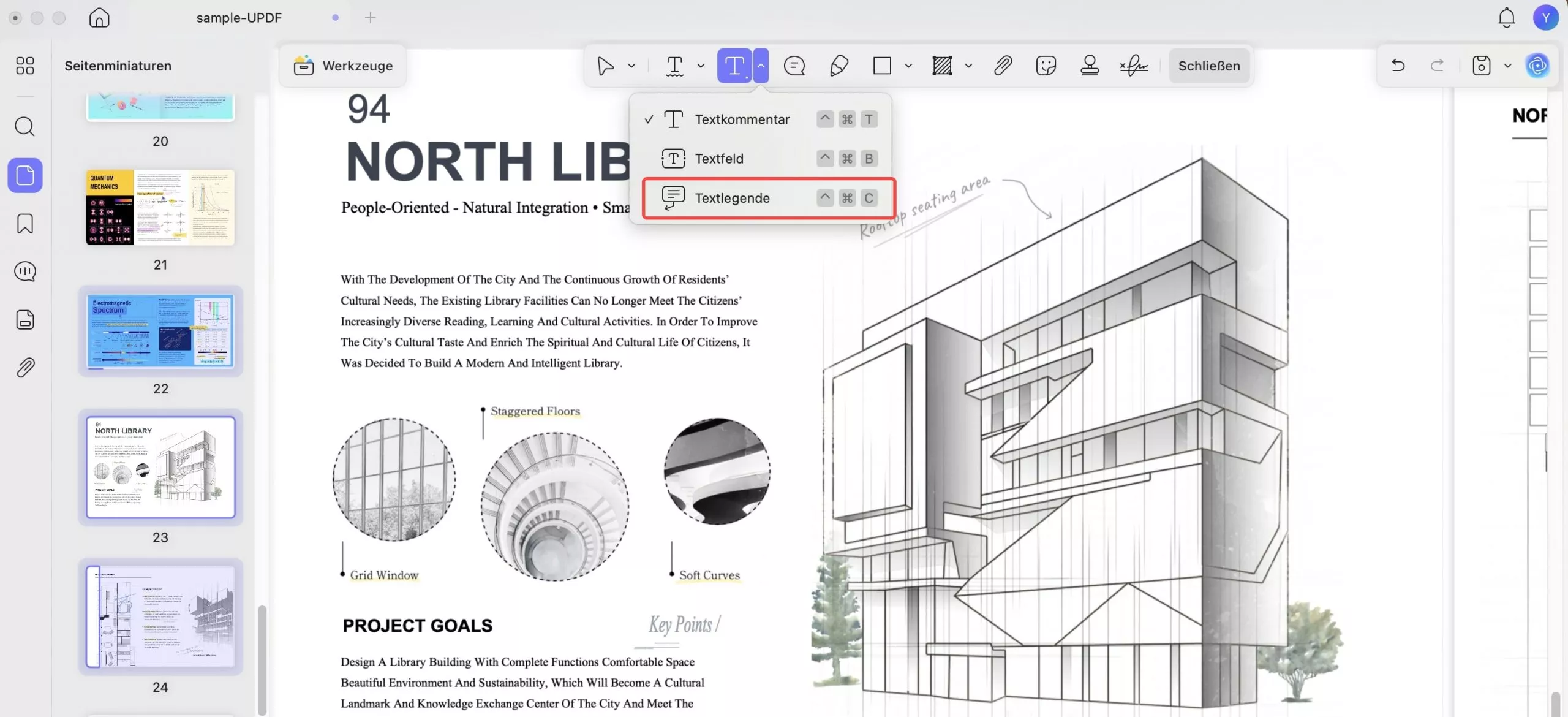Choose the checked Textkommentar option

pyautogui.click(x=742, y=120)
